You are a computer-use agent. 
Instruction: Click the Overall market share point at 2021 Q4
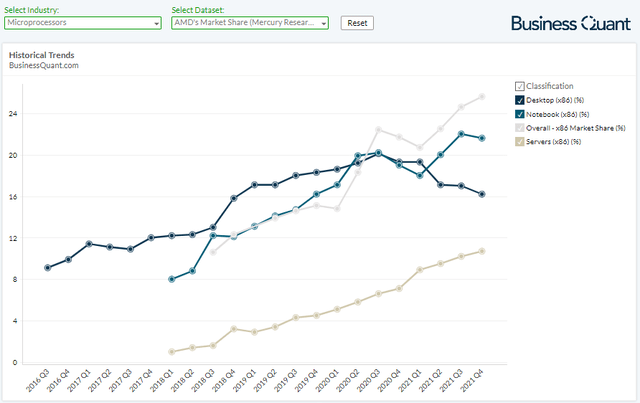tap(482, 97)
